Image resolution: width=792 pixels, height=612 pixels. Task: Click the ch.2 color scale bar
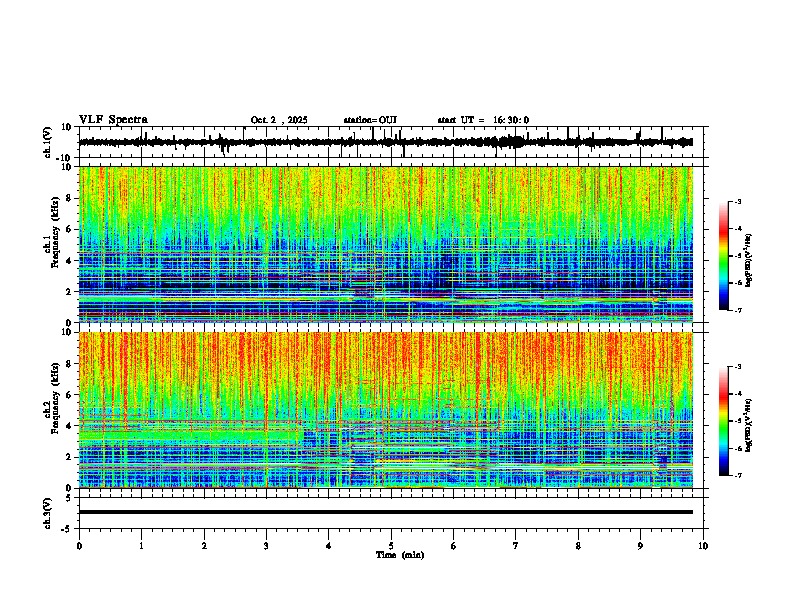pyautogui.click(x=724, y=421)
